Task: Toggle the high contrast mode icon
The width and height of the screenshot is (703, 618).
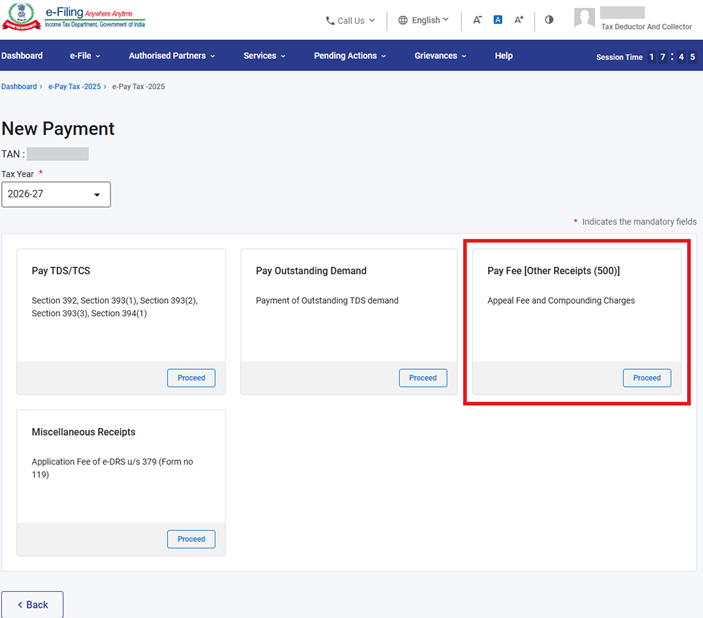Action: point(549,20)
